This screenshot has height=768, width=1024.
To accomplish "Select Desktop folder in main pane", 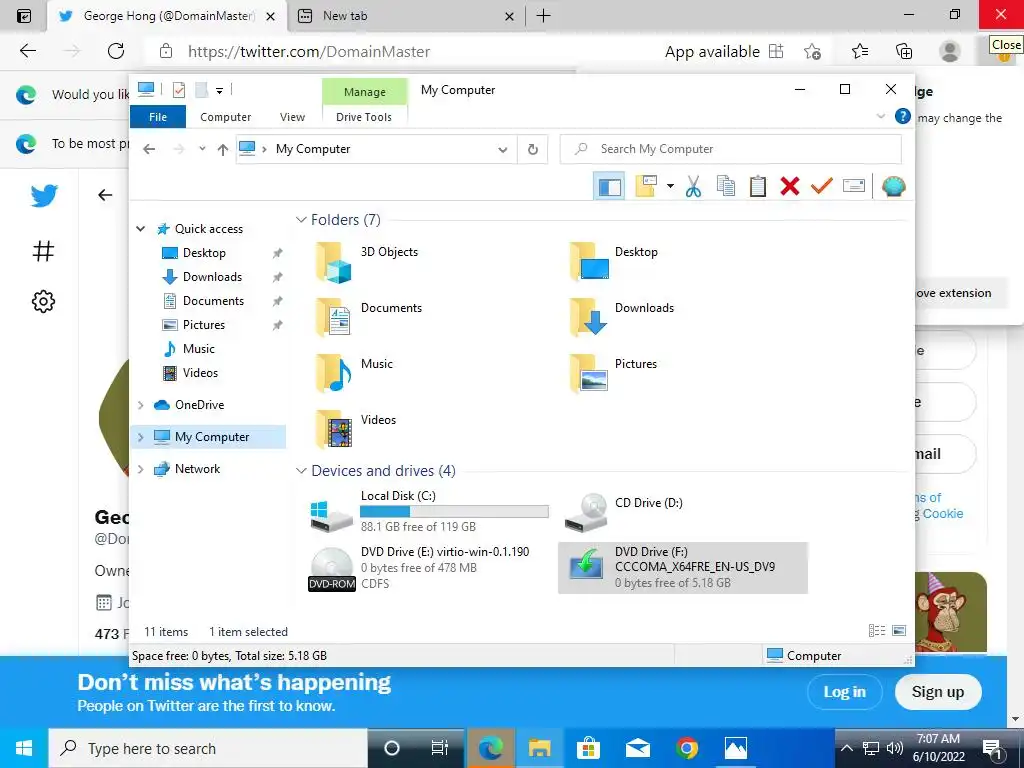I will pyautogui.click(x=613, y=262).
